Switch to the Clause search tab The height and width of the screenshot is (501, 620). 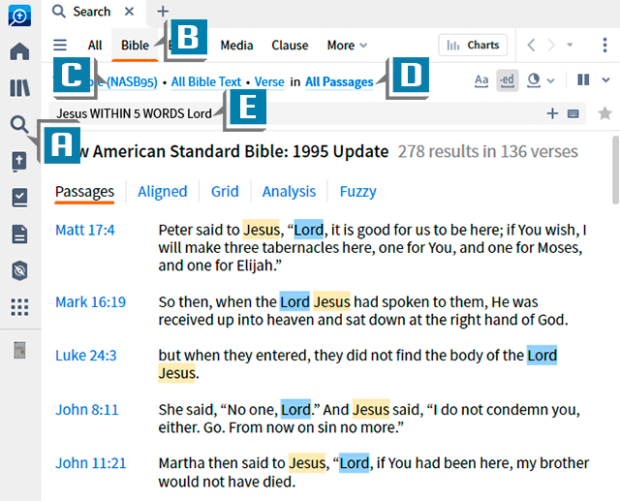pyautogui.click(x=290, y=45)
